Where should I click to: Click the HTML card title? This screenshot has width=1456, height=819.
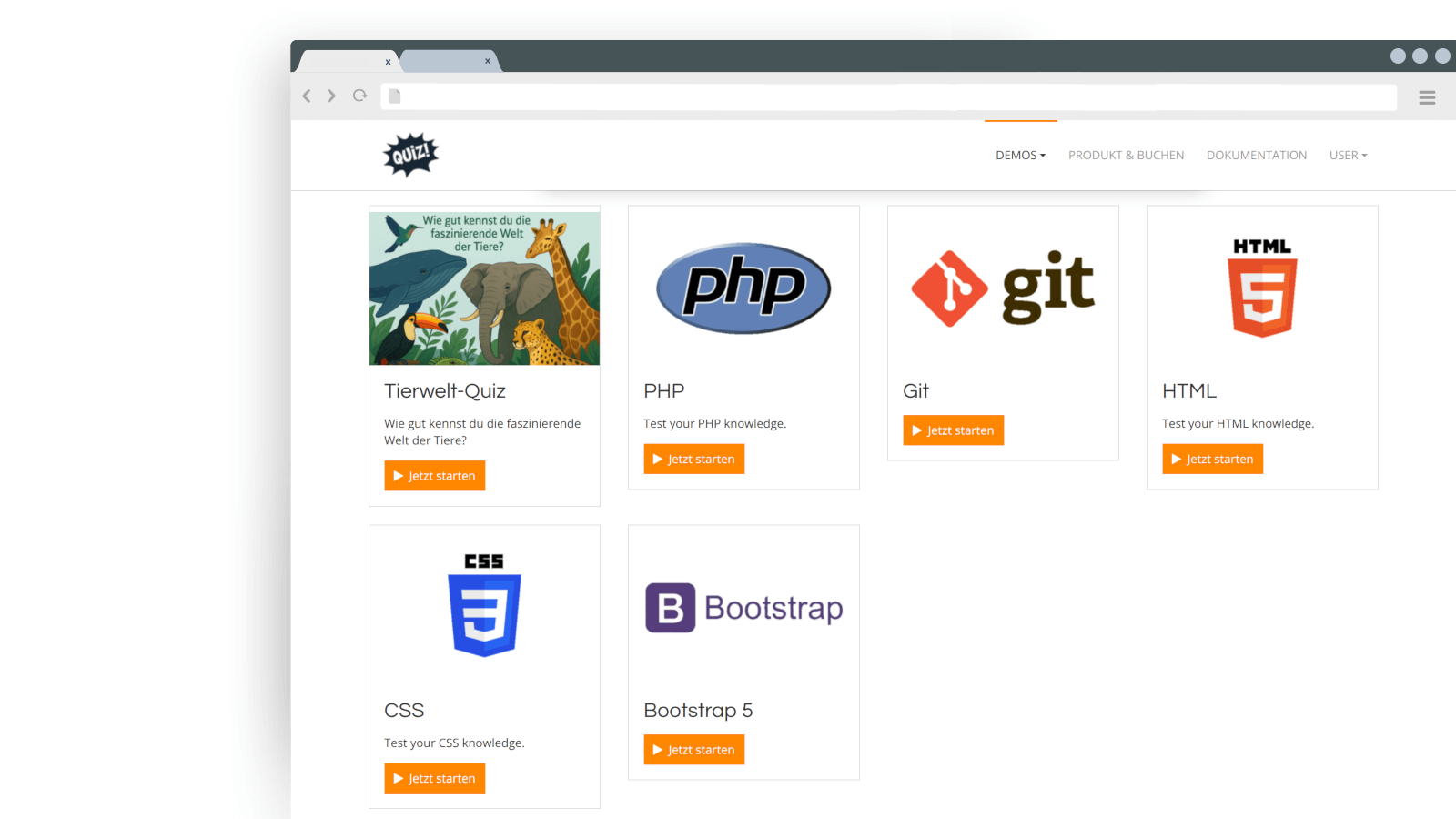tap(1189, 390)
